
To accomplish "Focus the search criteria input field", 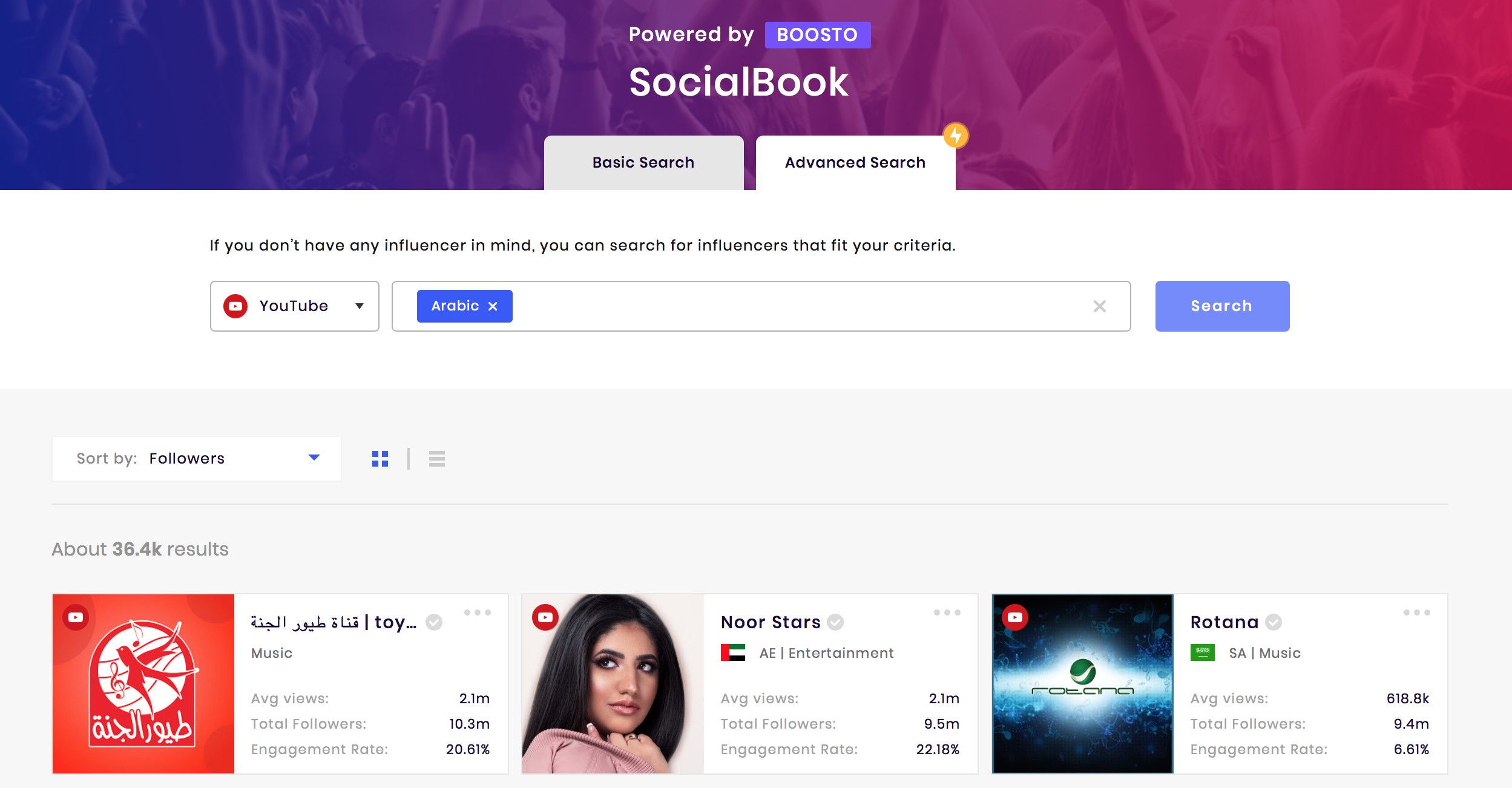I will point(799,306).
